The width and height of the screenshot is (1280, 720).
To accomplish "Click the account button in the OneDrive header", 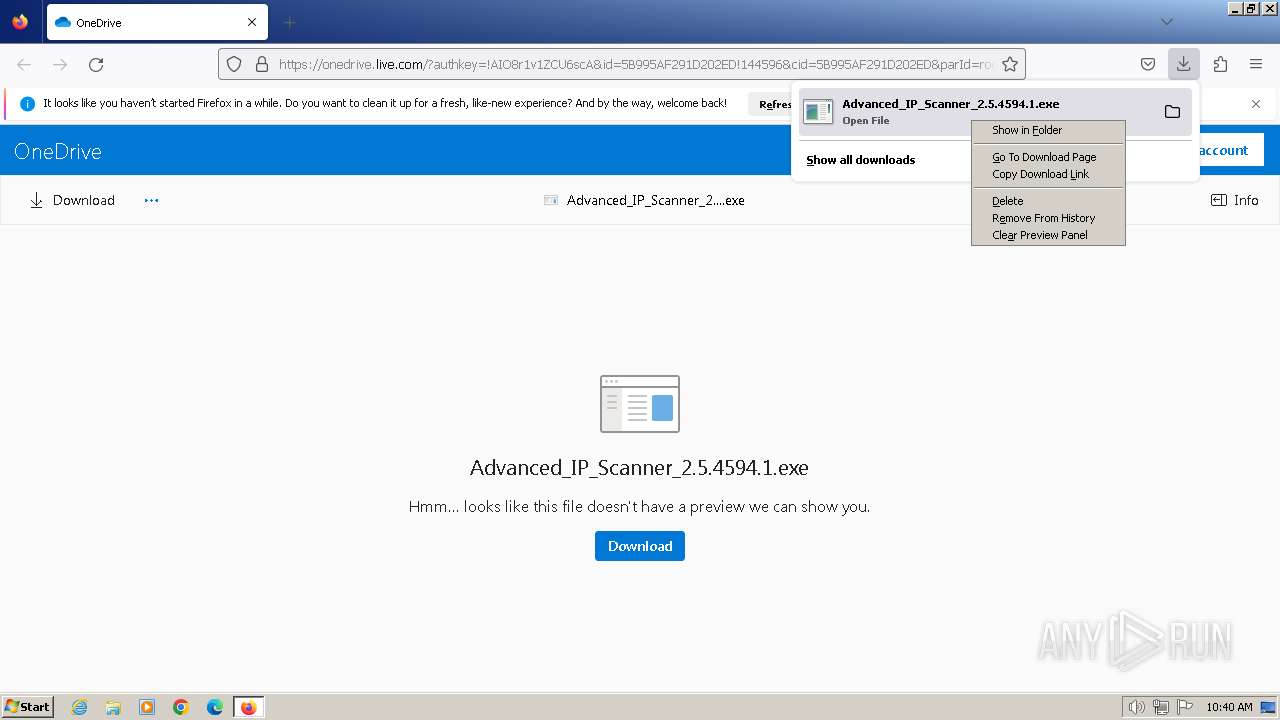I will pos(1230,150).
